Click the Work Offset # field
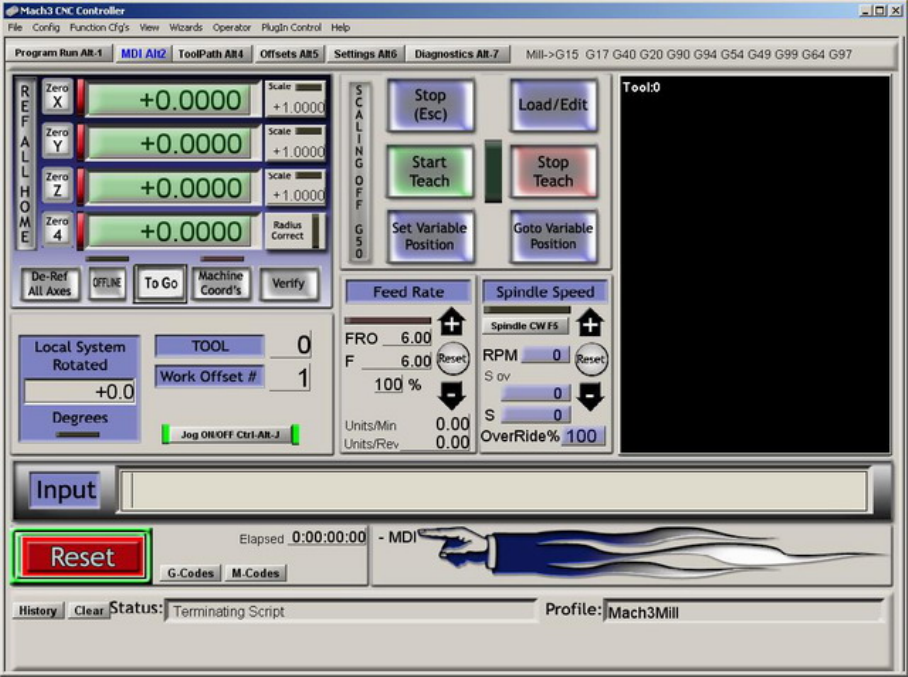This screenshot has width=908, height=677. click(x=290, y=378)
